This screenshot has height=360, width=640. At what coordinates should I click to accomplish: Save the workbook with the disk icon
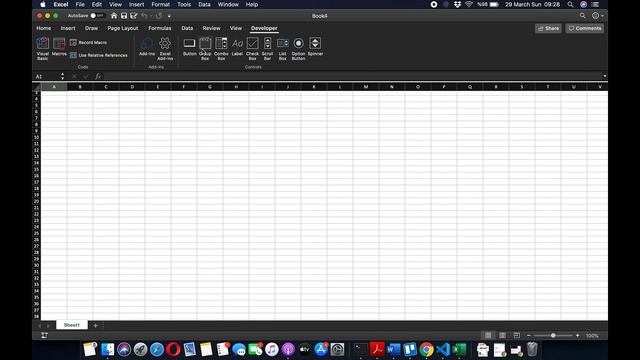[x=124, y=16]
